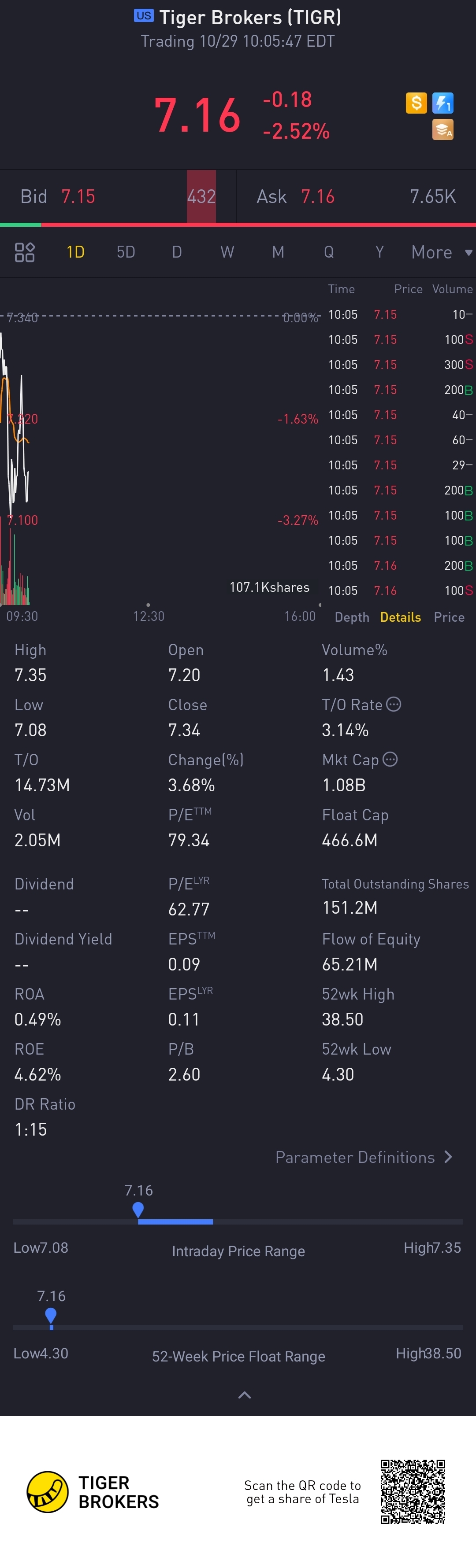Tap the T/O value 14.73M

pos(42,785)
